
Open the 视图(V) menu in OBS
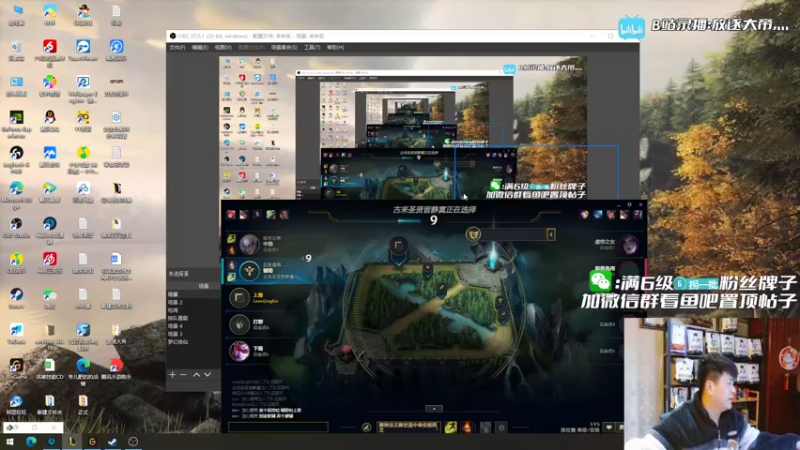(223, 47)
